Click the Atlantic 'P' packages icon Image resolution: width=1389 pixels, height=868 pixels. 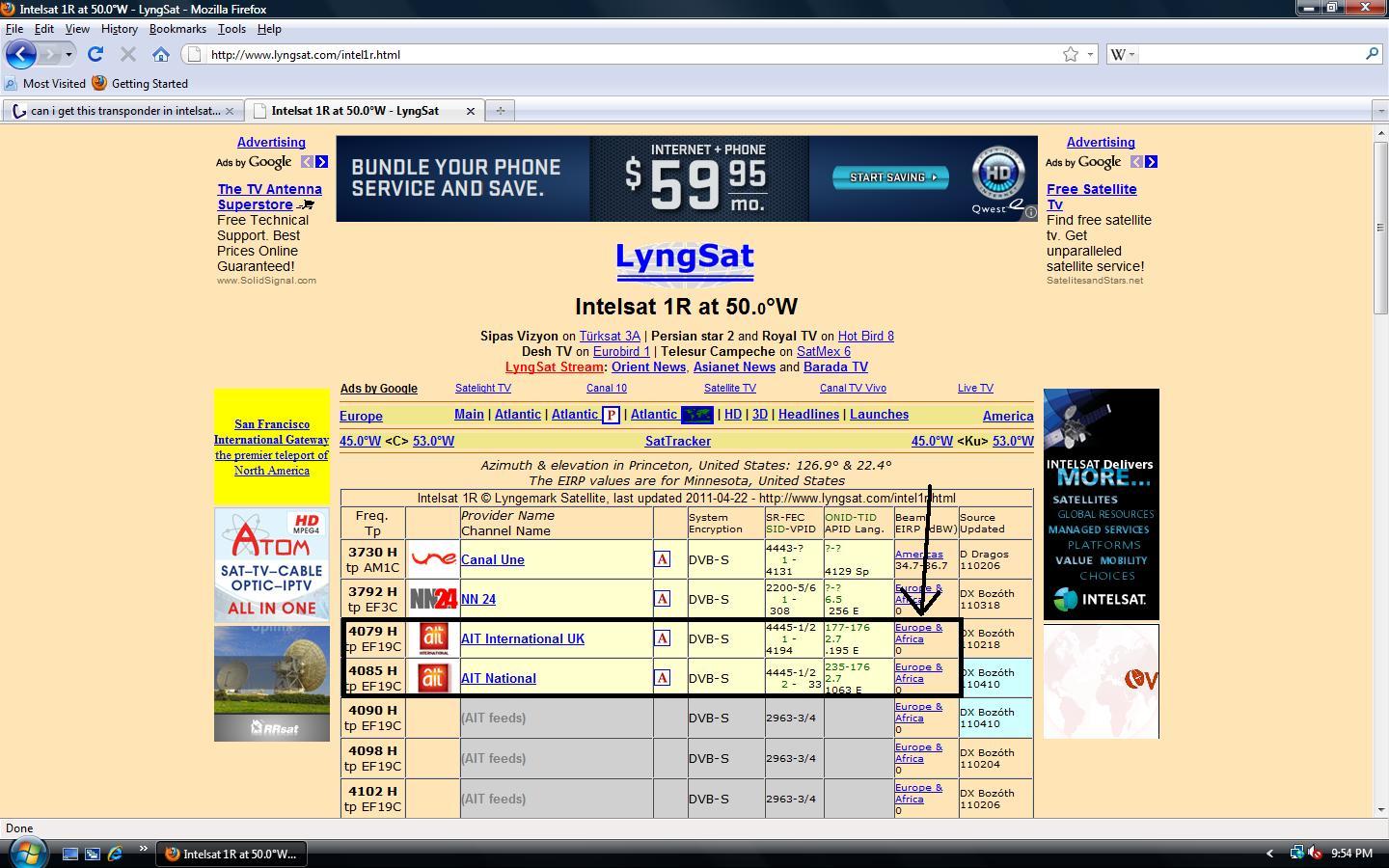[x=611, y=416]
